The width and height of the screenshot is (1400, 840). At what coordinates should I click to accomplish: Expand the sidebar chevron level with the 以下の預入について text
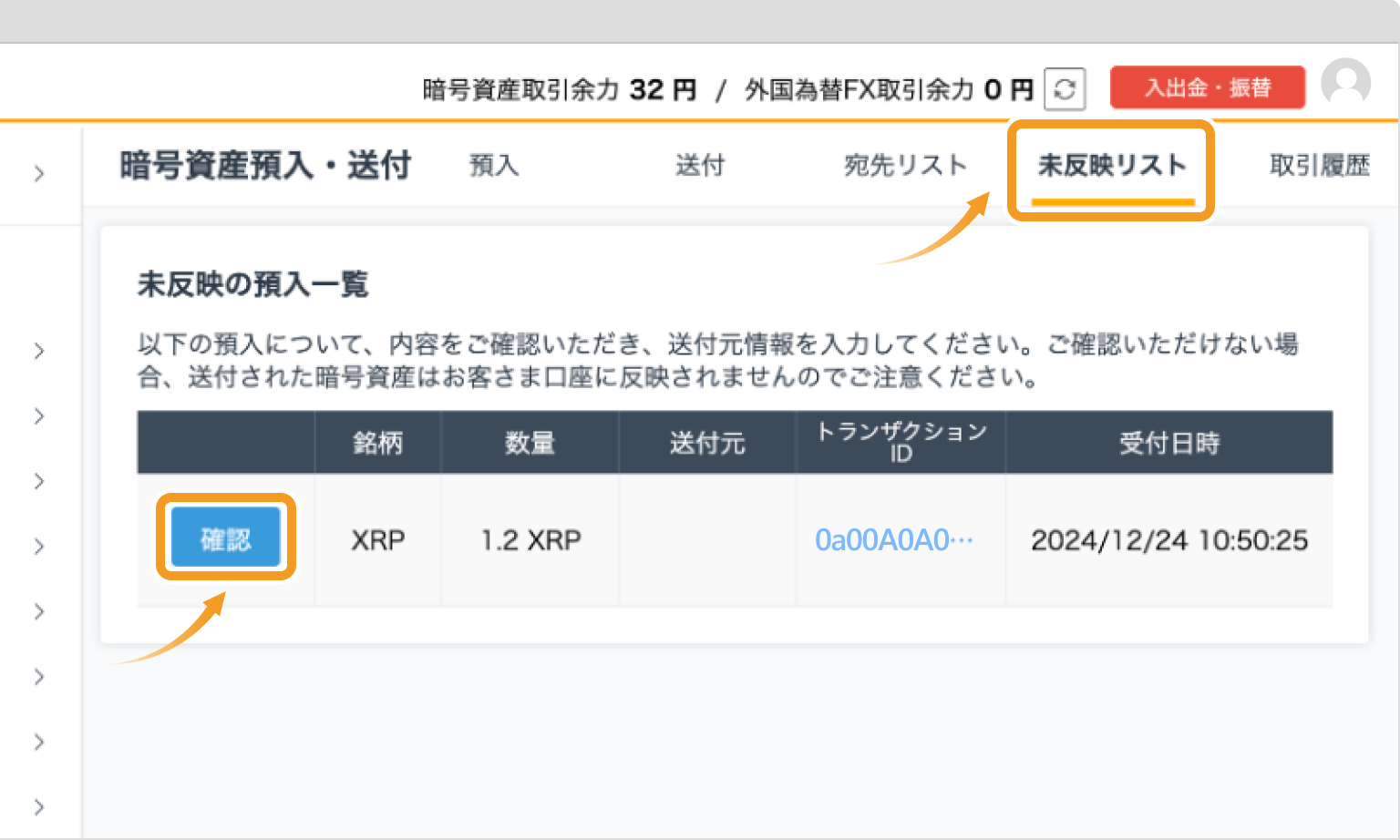(x=39, y=351)
